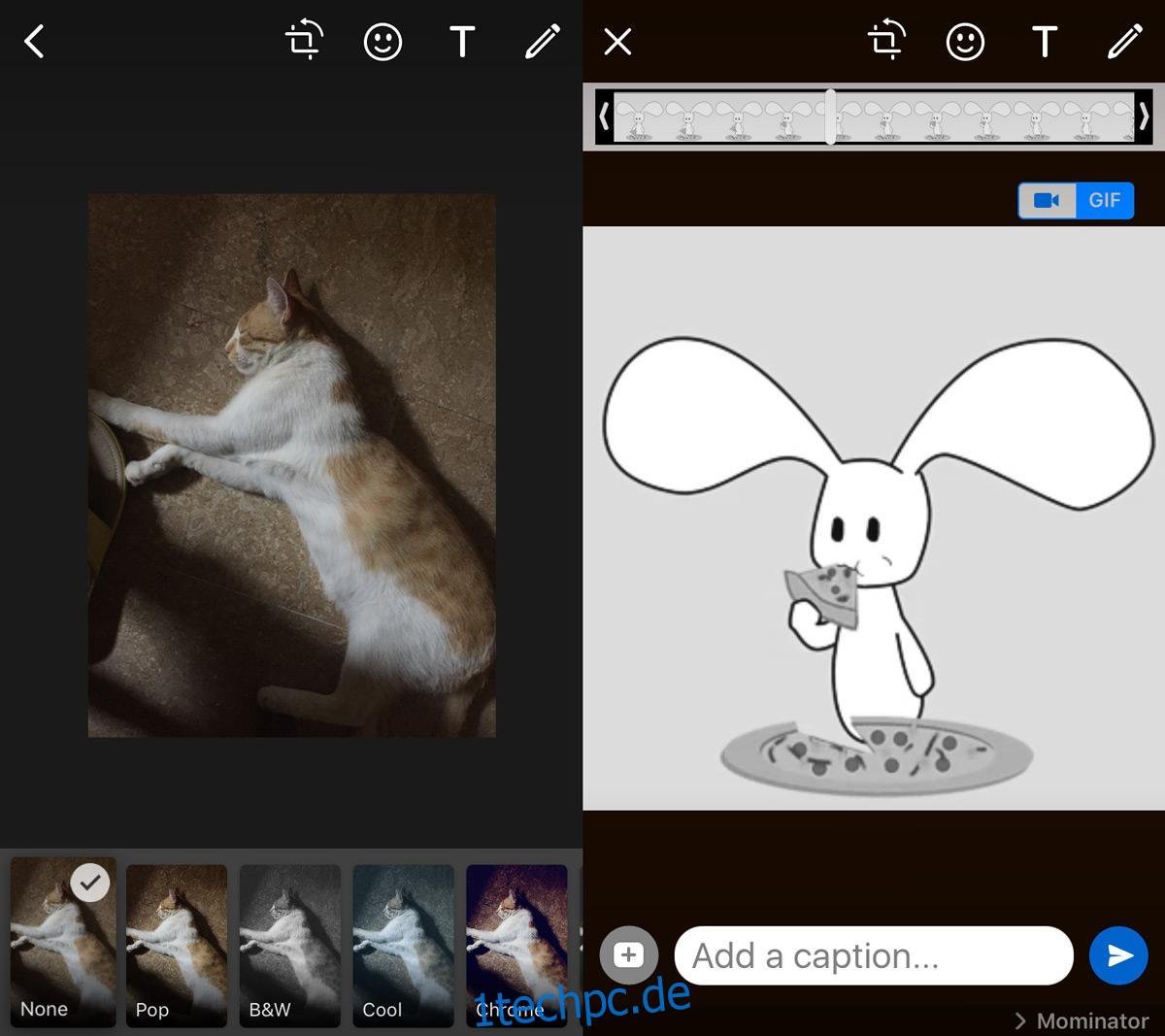Go back using the left arrow in photo editor

(34, 42)
